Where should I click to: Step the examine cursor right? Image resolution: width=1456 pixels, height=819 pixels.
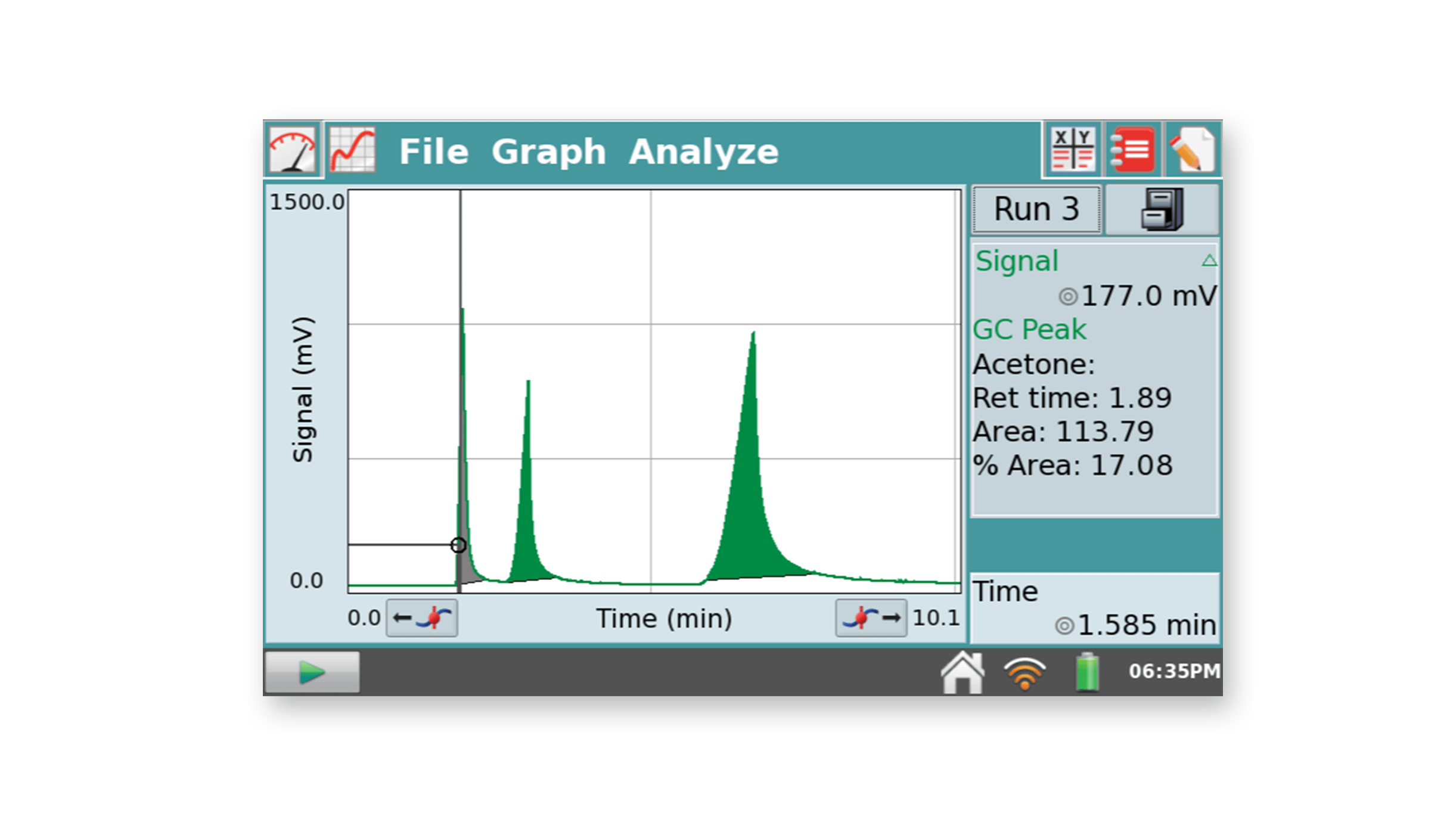[x=873, y=618]
